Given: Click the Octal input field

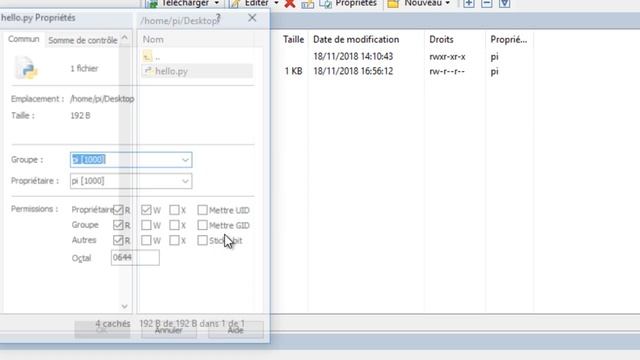Looking at the screenshot, I should pos(135,258).
